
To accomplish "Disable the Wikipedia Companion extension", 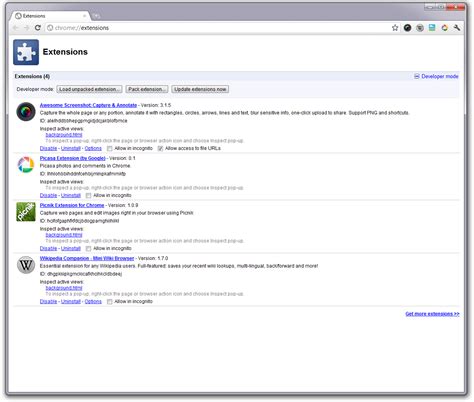I will pos(48,301).
